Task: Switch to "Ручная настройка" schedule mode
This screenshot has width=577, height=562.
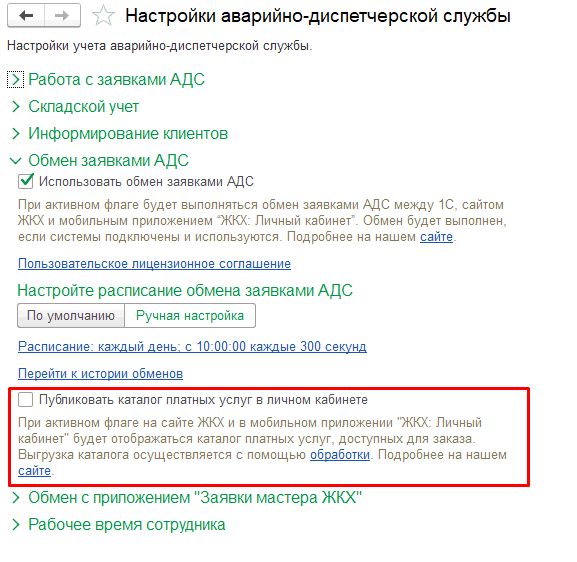Action: coord(190,316)
